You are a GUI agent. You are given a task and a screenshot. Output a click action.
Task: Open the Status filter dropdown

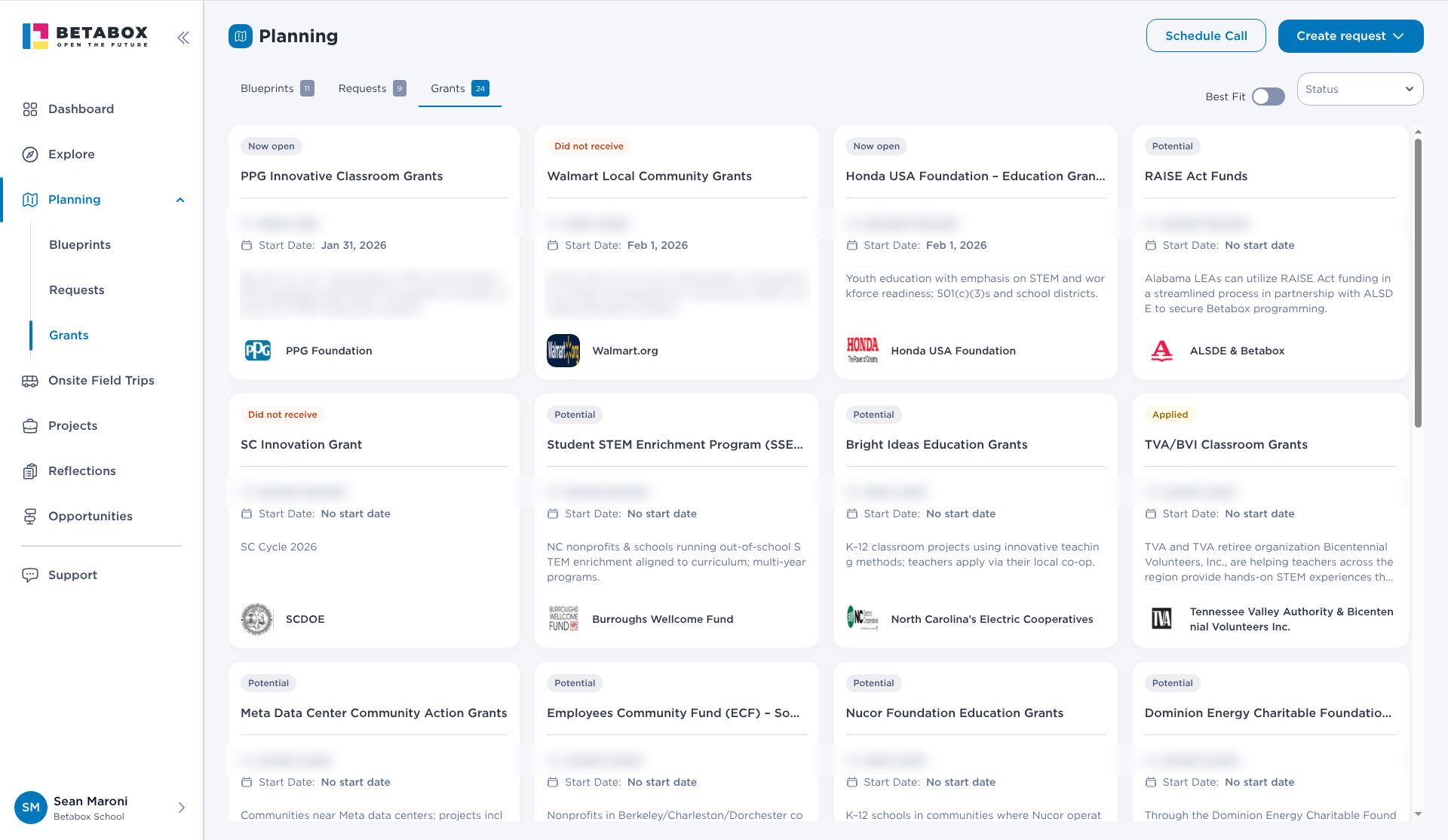(1360, 89)
